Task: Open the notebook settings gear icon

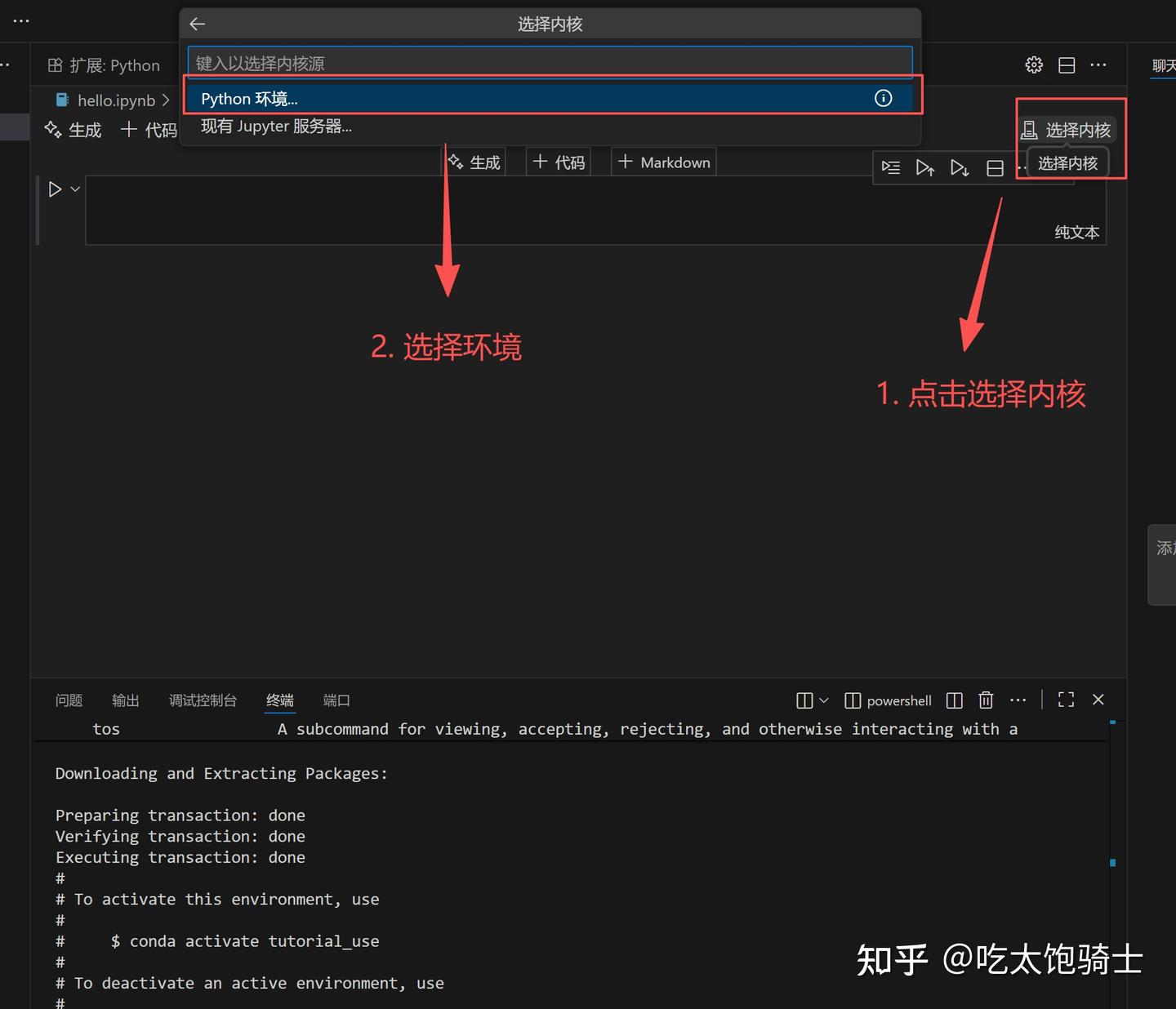Action: pyautogui.click(x=1033, y=64)
